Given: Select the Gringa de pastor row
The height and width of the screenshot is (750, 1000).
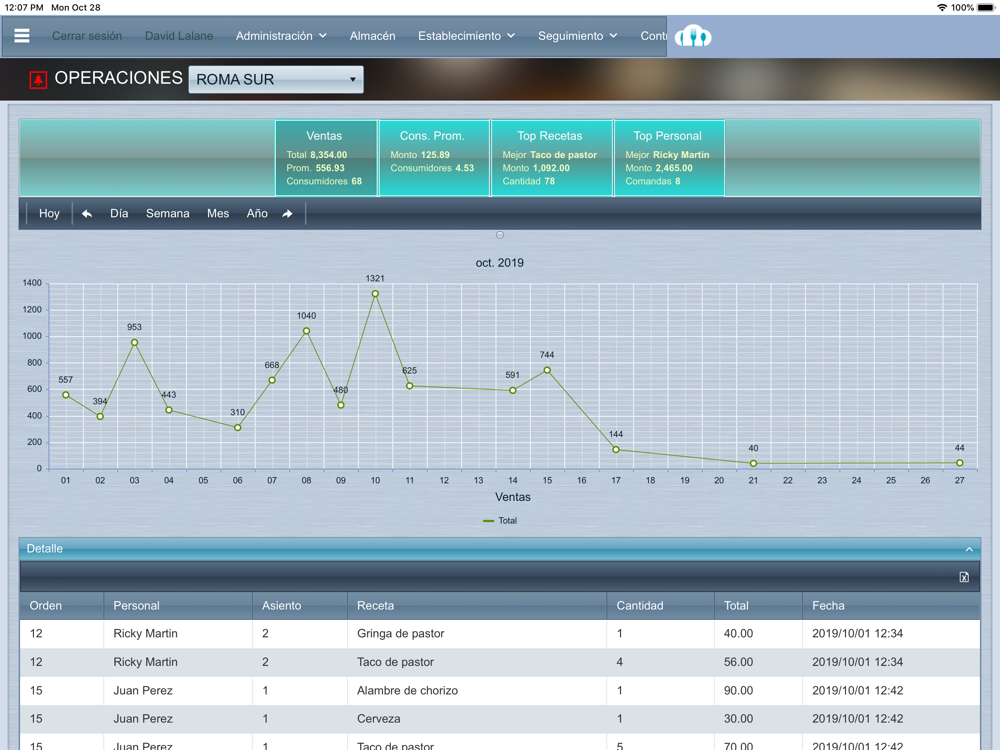Looking at the screenshot, I should (500, 634).
